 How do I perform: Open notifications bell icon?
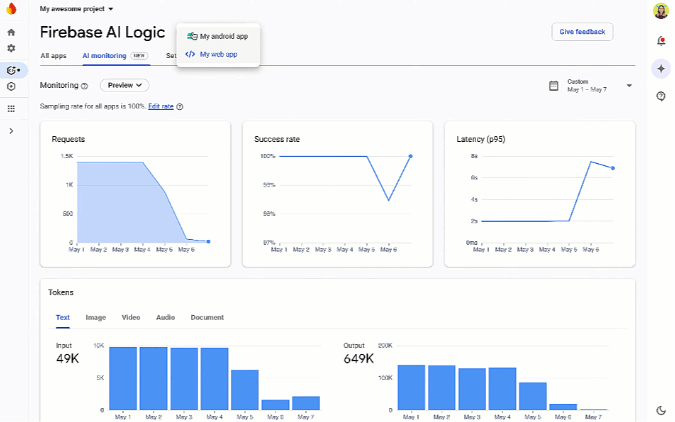point(661,41)
